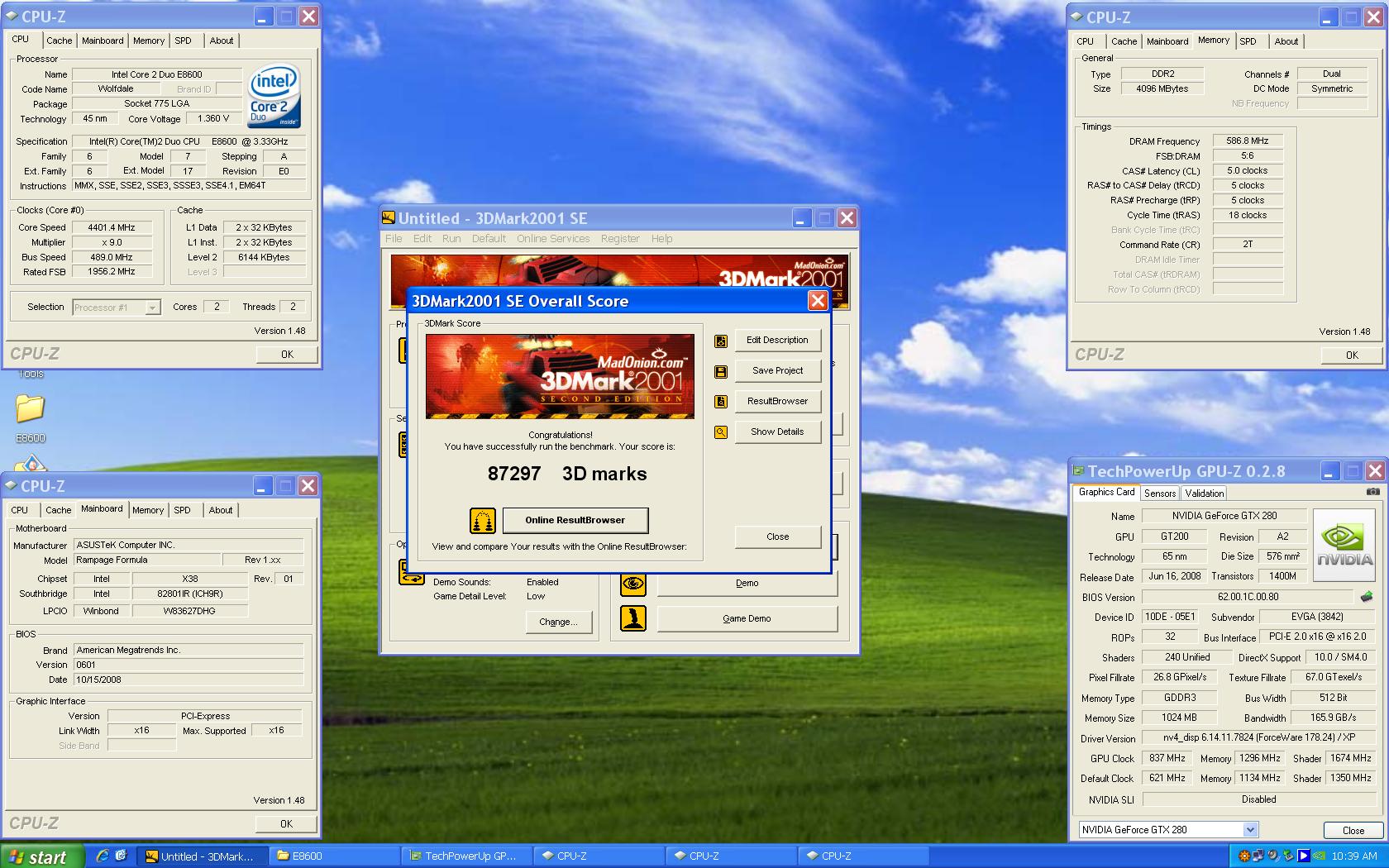The height and width of the screenshot is (868, 1389).
Task: Switch to SPD tab in top-left CPU-Z
Action: tap(184, 41)
